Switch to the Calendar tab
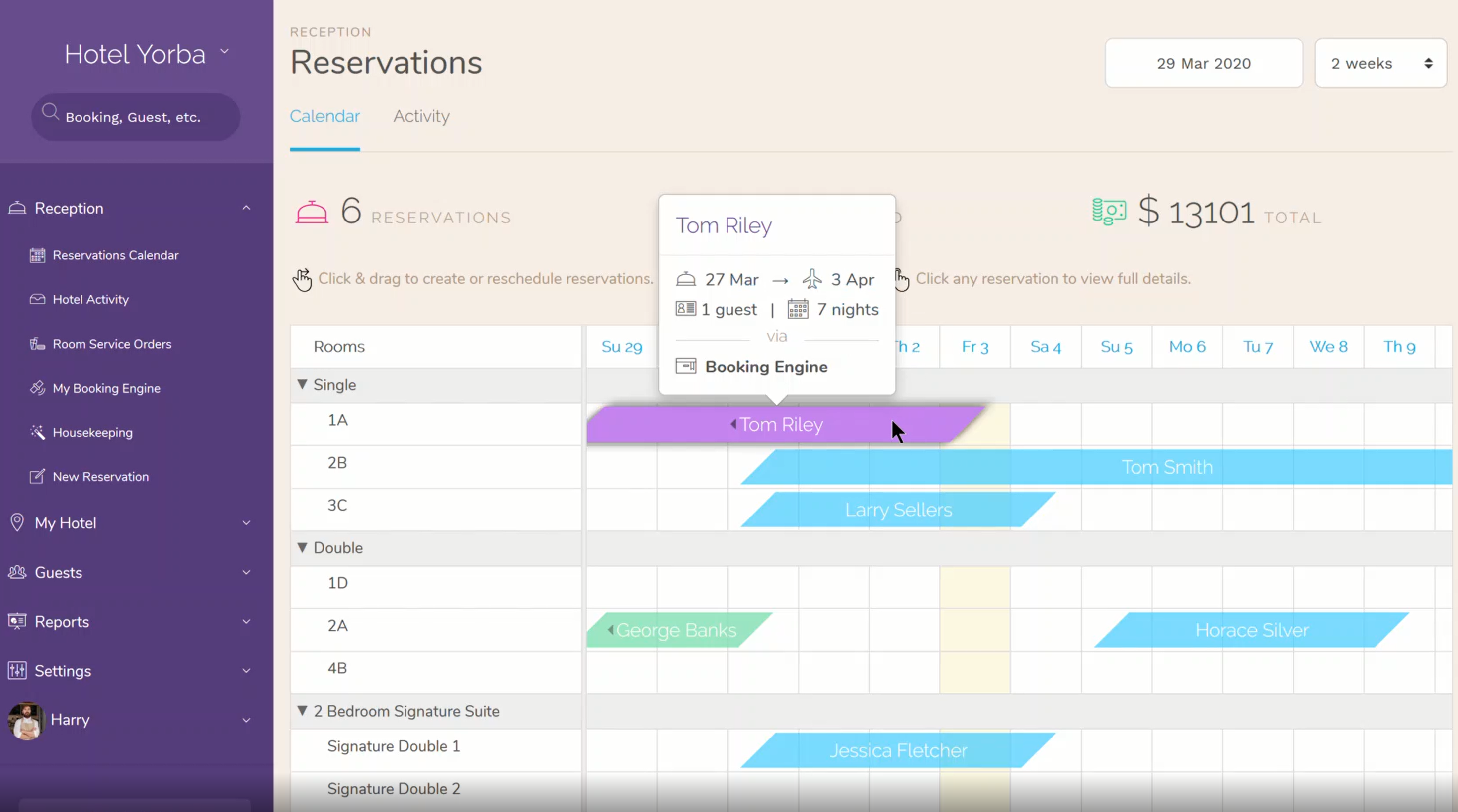1458x812 pixels. tap(325, 116)
